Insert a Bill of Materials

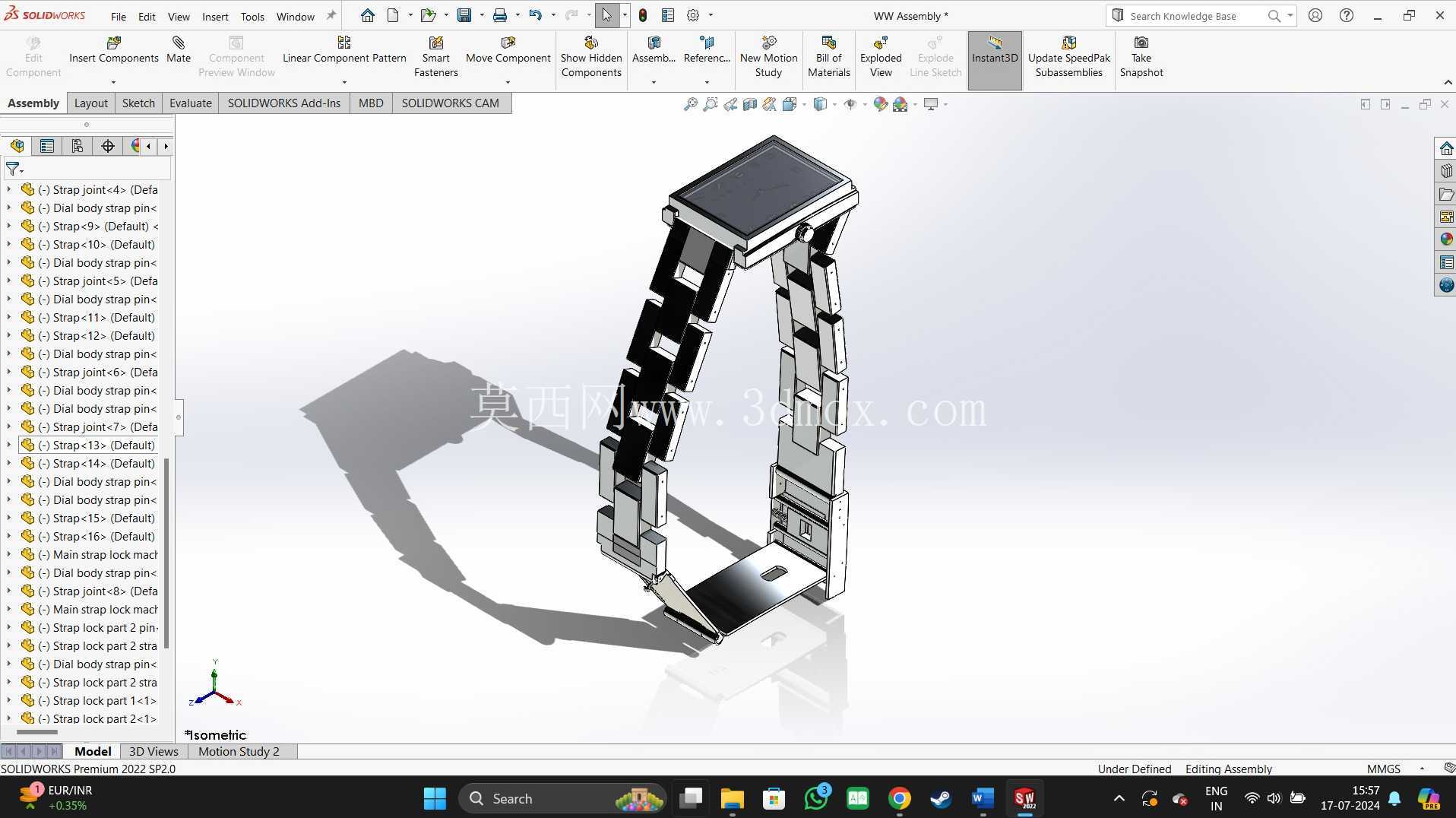coord(828,57)
